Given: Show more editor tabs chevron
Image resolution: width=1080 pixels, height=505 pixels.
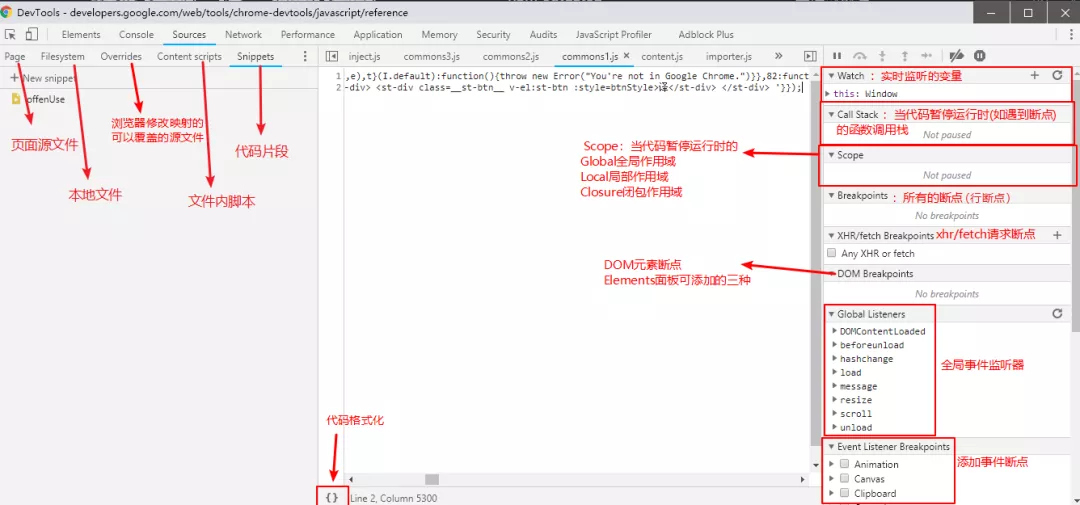Looking at the screenshot, I should [779, 56].
